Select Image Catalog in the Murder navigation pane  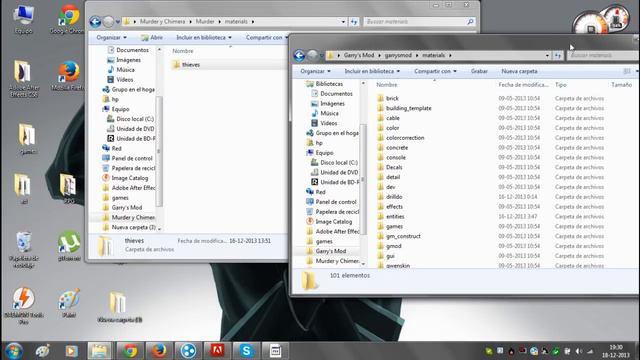click(x=130, y=178)
